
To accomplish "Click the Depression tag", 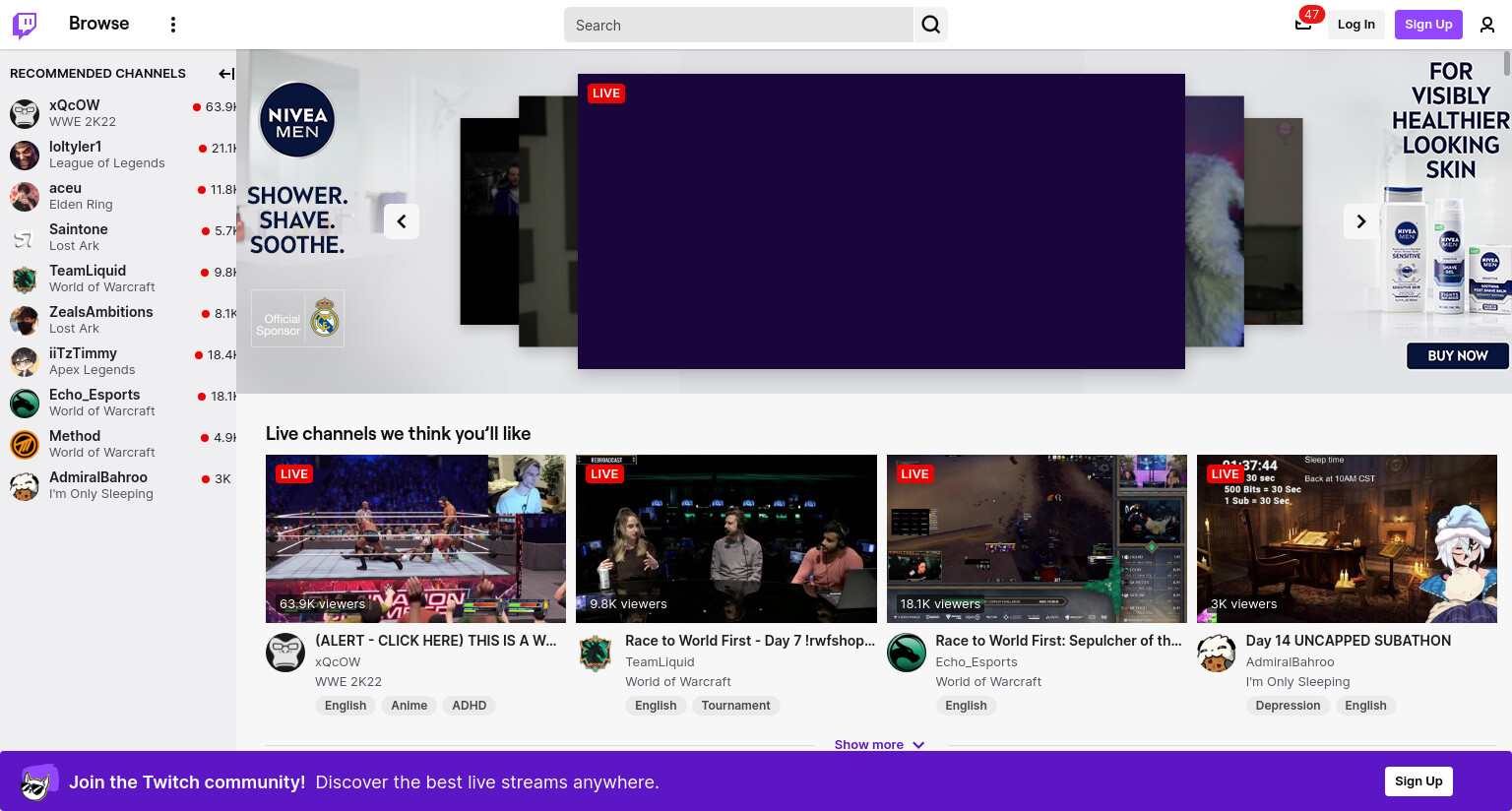I will [1288, 706].
